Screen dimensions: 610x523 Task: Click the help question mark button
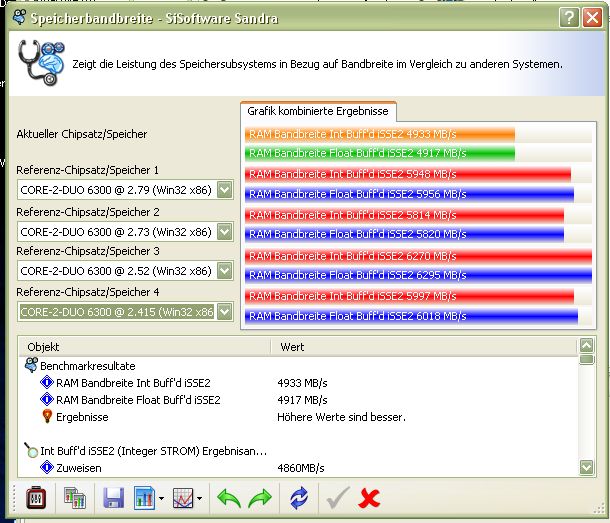pos(569,18)
